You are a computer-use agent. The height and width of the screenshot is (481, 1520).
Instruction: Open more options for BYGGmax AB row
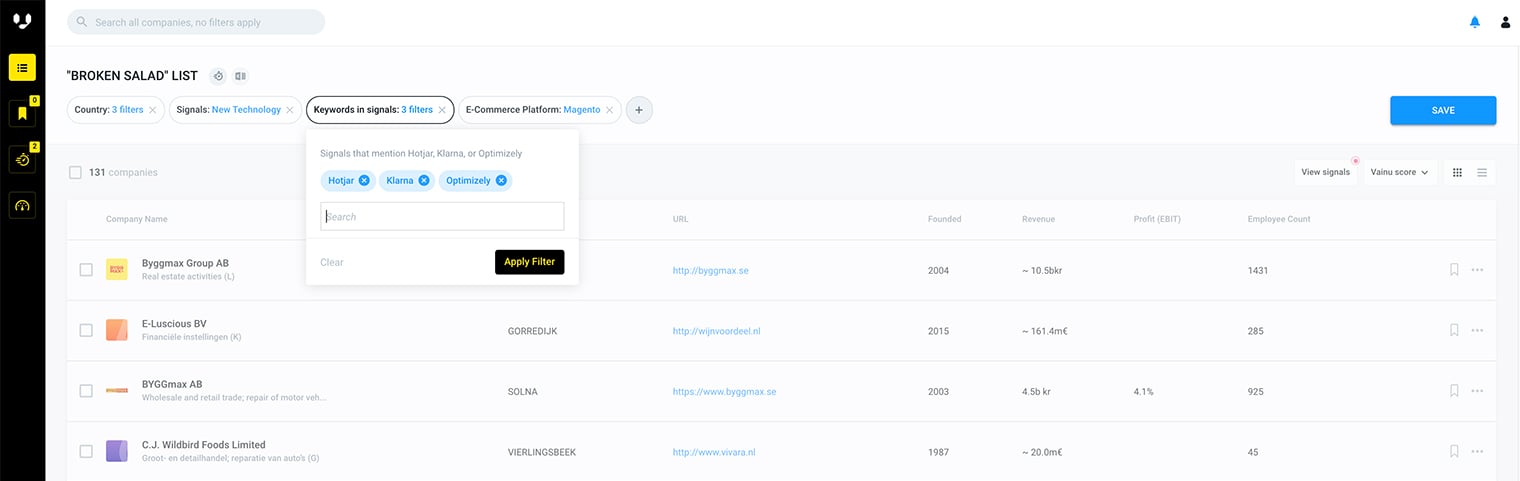click(1477, 391)
